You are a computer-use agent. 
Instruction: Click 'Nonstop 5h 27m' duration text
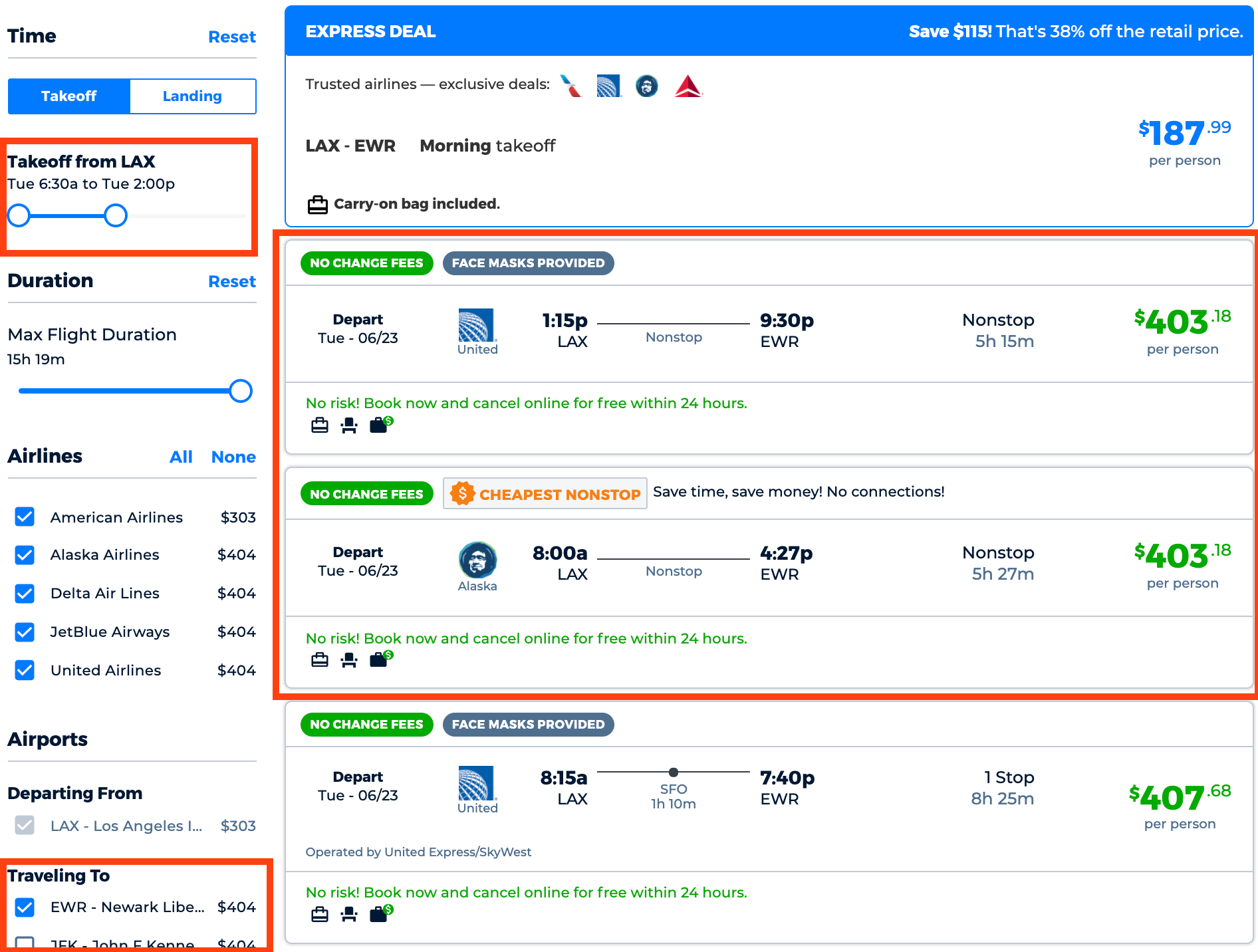(998, 563)
